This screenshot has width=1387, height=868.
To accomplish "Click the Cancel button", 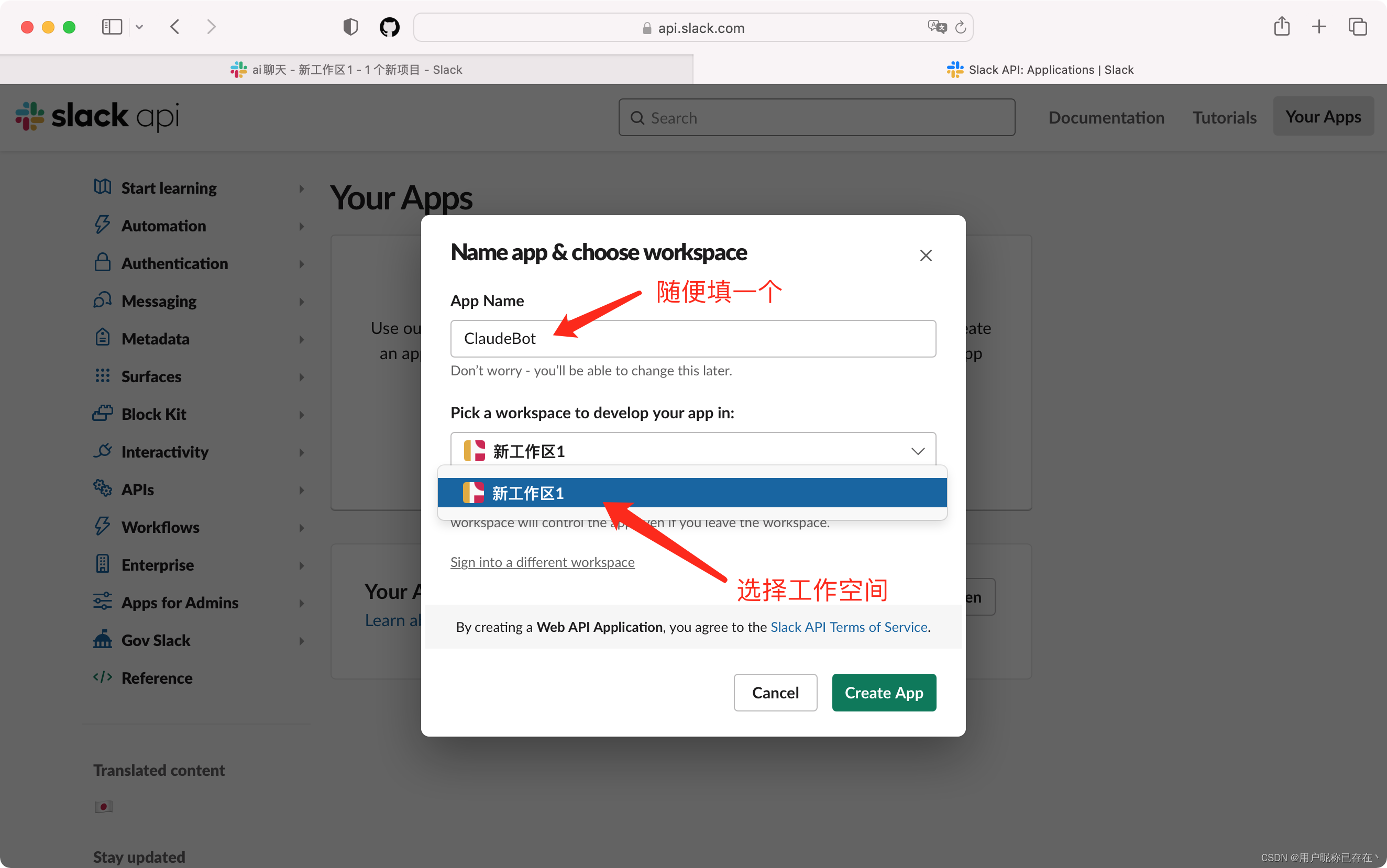I will pyautogui.click(x=774, y=692).
